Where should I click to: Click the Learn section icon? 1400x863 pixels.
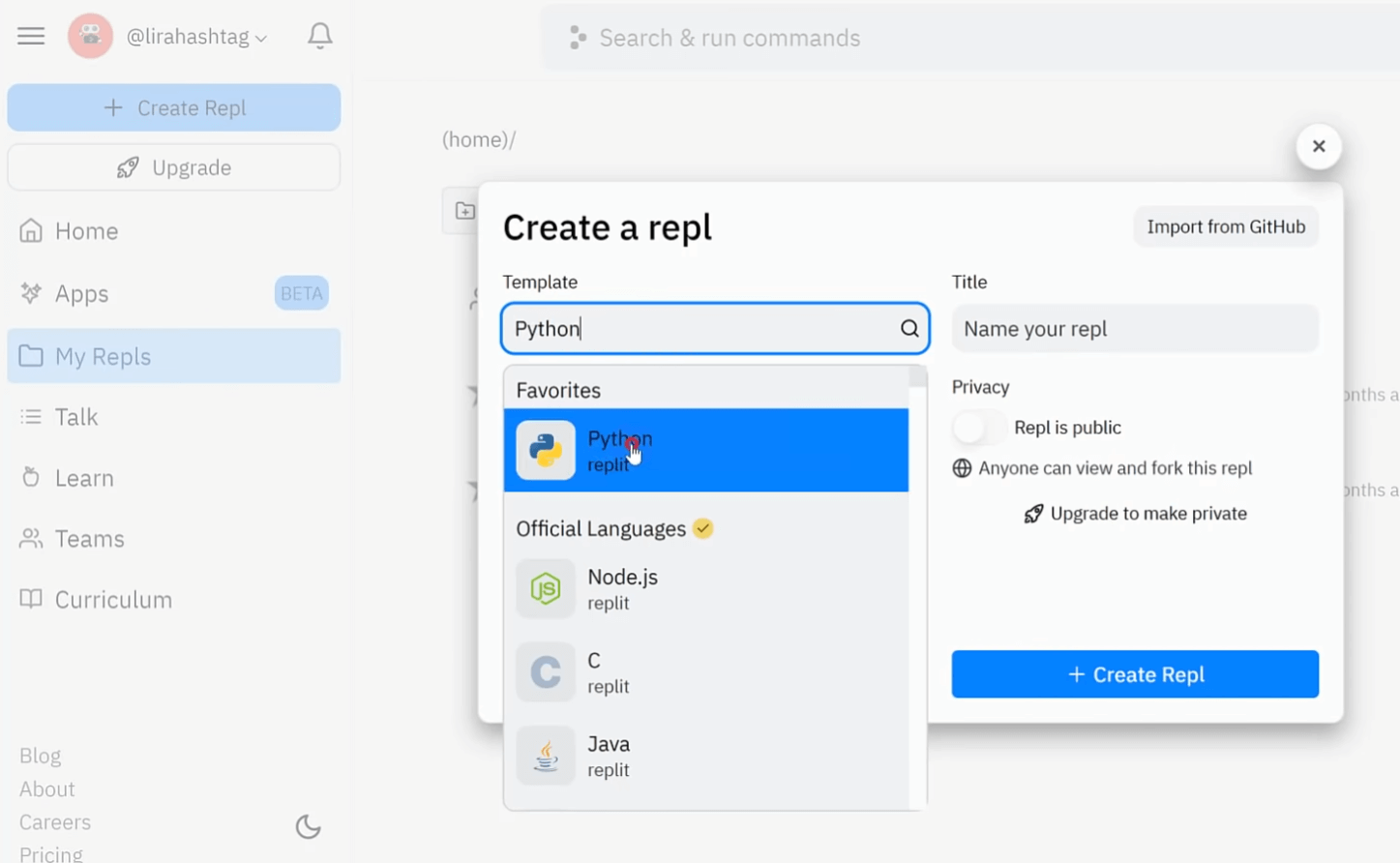tap(30, 477)
